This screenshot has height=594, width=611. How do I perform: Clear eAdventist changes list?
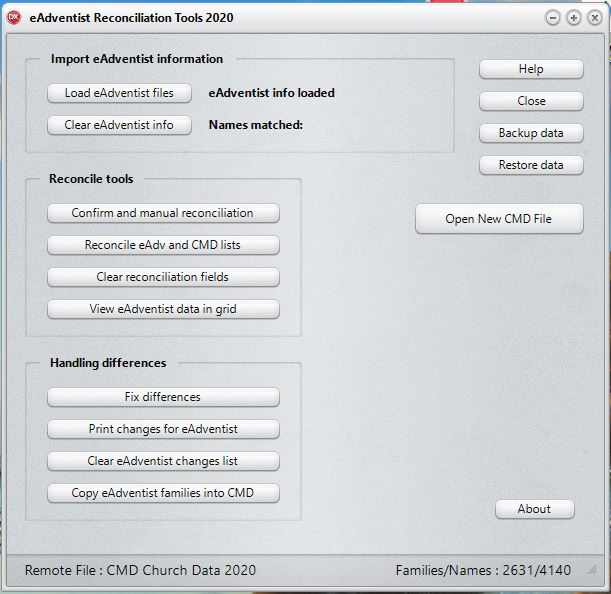163,461
